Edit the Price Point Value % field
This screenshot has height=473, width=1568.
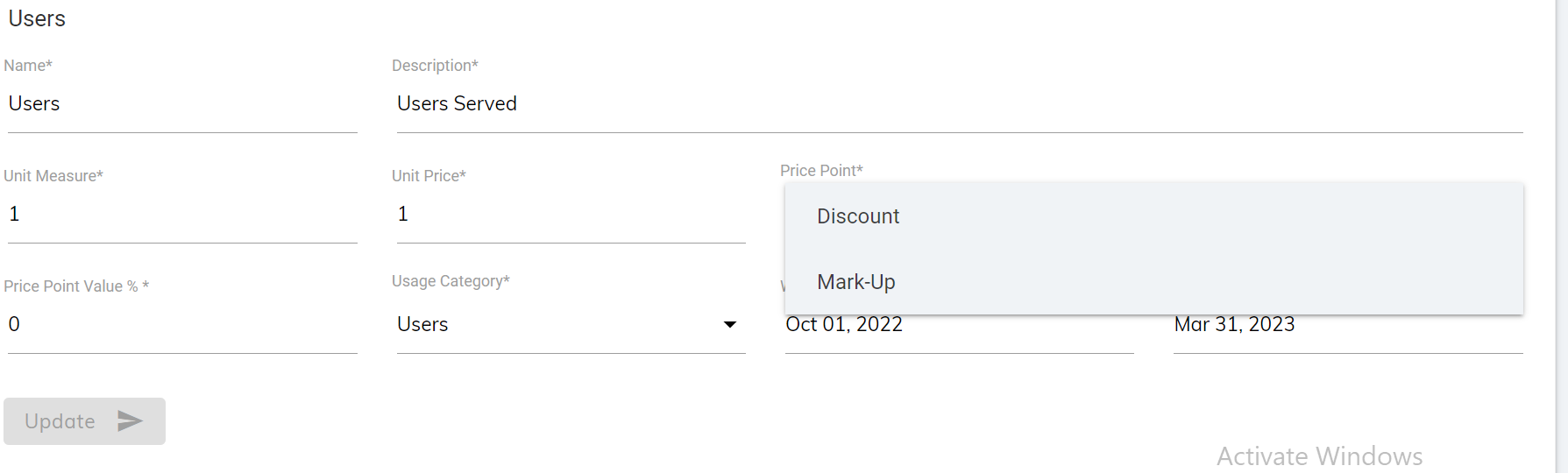pyautogui.click(x=182, y=325)
